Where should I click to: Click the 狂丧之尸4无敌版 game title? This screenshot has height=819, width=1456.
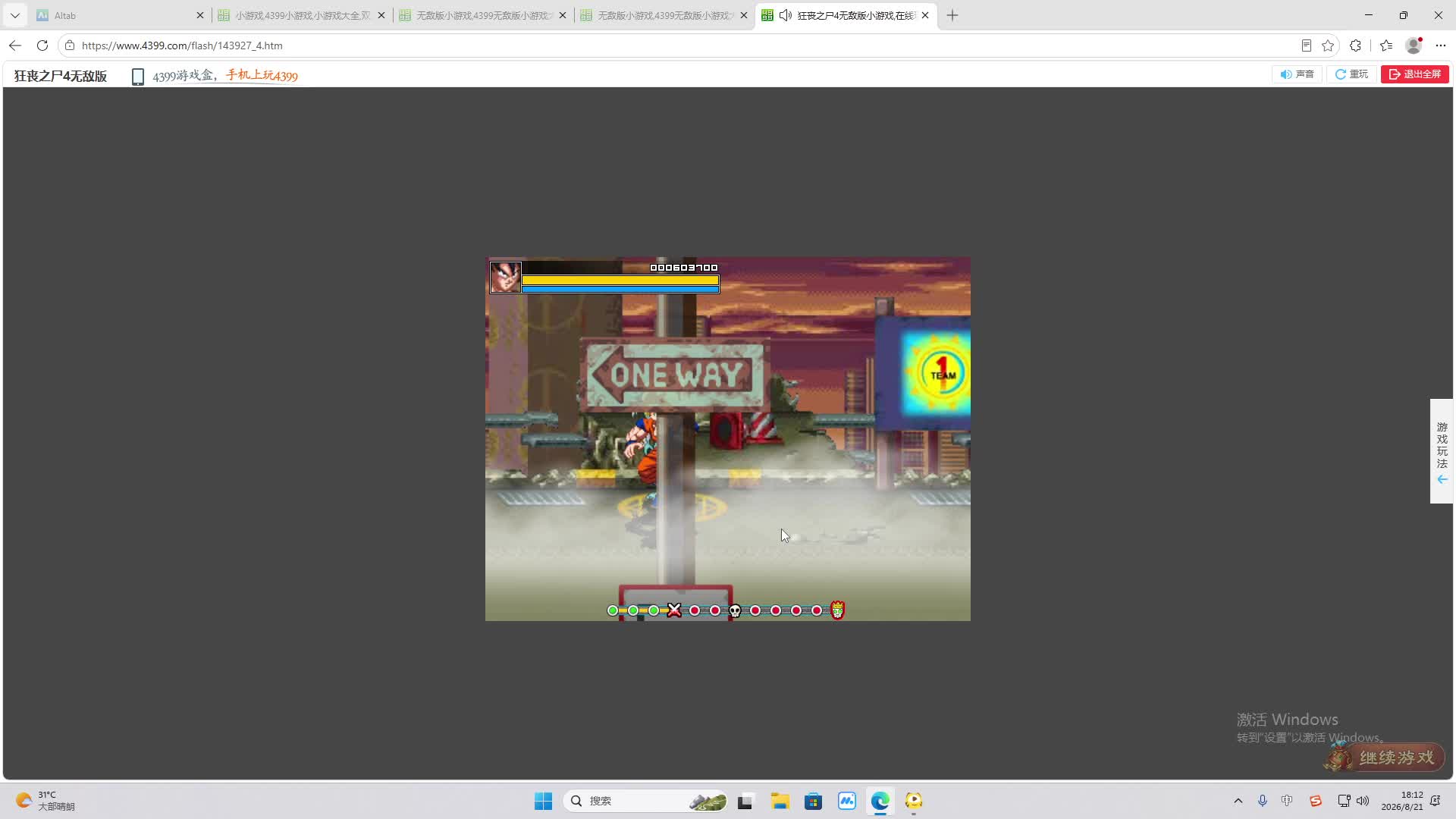point(61,76)
